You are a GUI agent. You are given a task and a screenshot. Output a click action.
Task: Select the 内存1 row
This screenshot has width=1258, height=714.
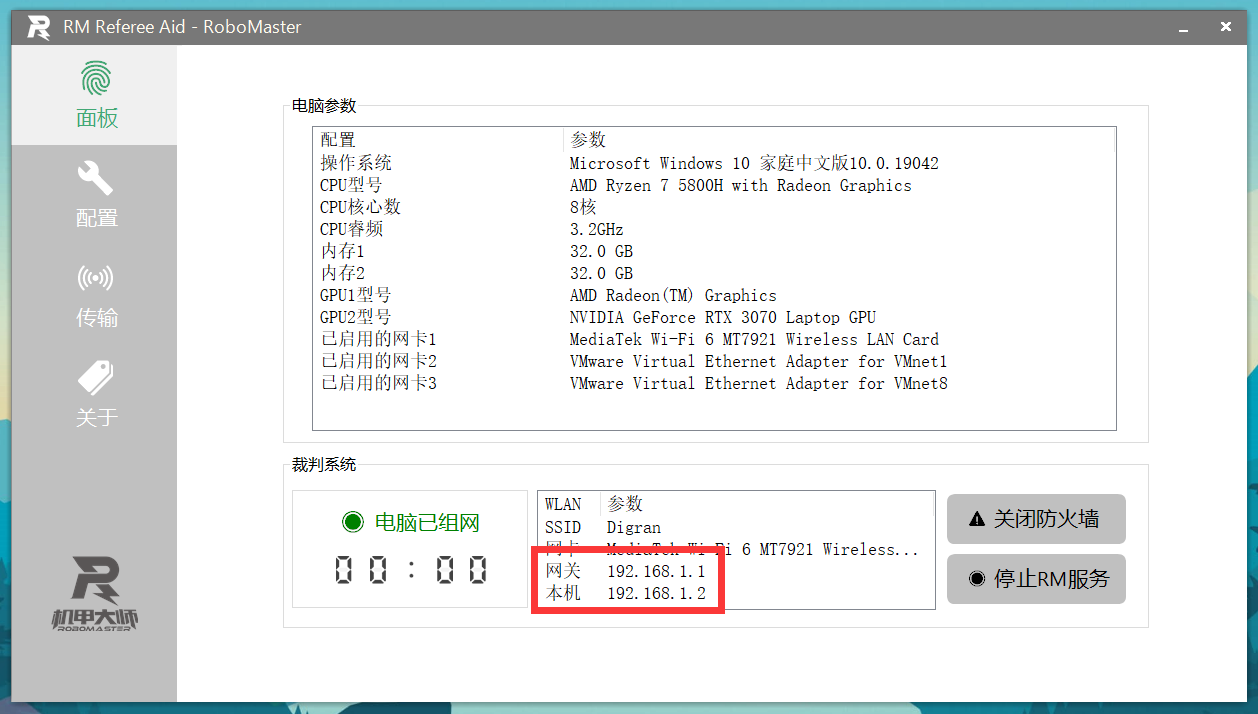click(x=714, y=251)
